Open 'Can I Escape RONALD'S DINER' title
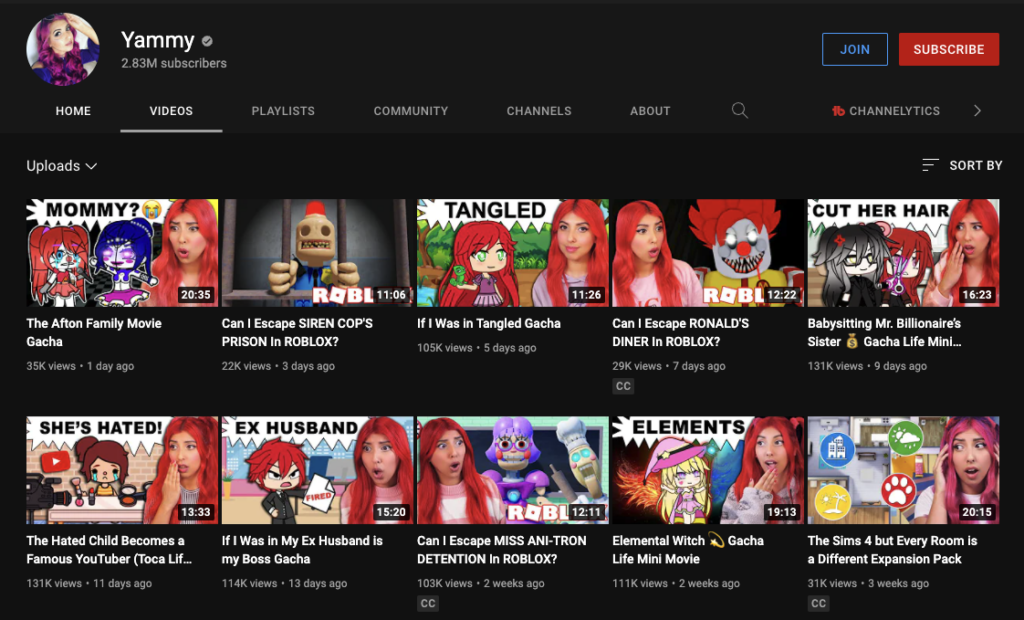The width and height of the screenshot is (1024, 620). point(680,333)
